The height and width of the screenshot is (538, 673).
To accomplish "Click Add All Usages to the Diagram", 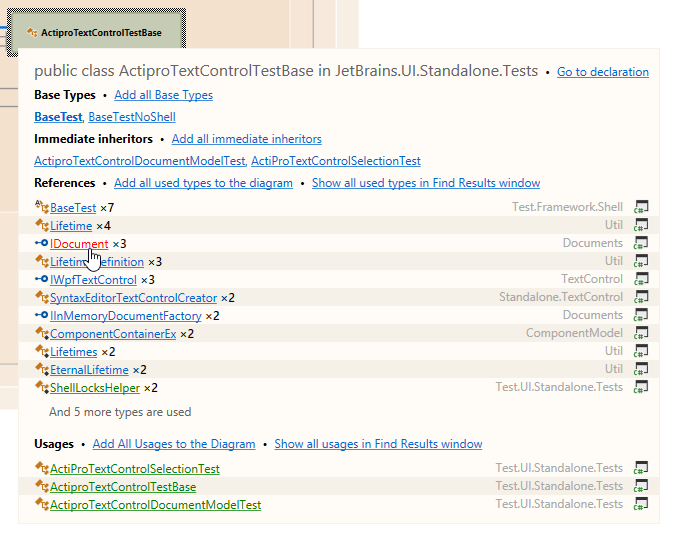I will (173, 443).
